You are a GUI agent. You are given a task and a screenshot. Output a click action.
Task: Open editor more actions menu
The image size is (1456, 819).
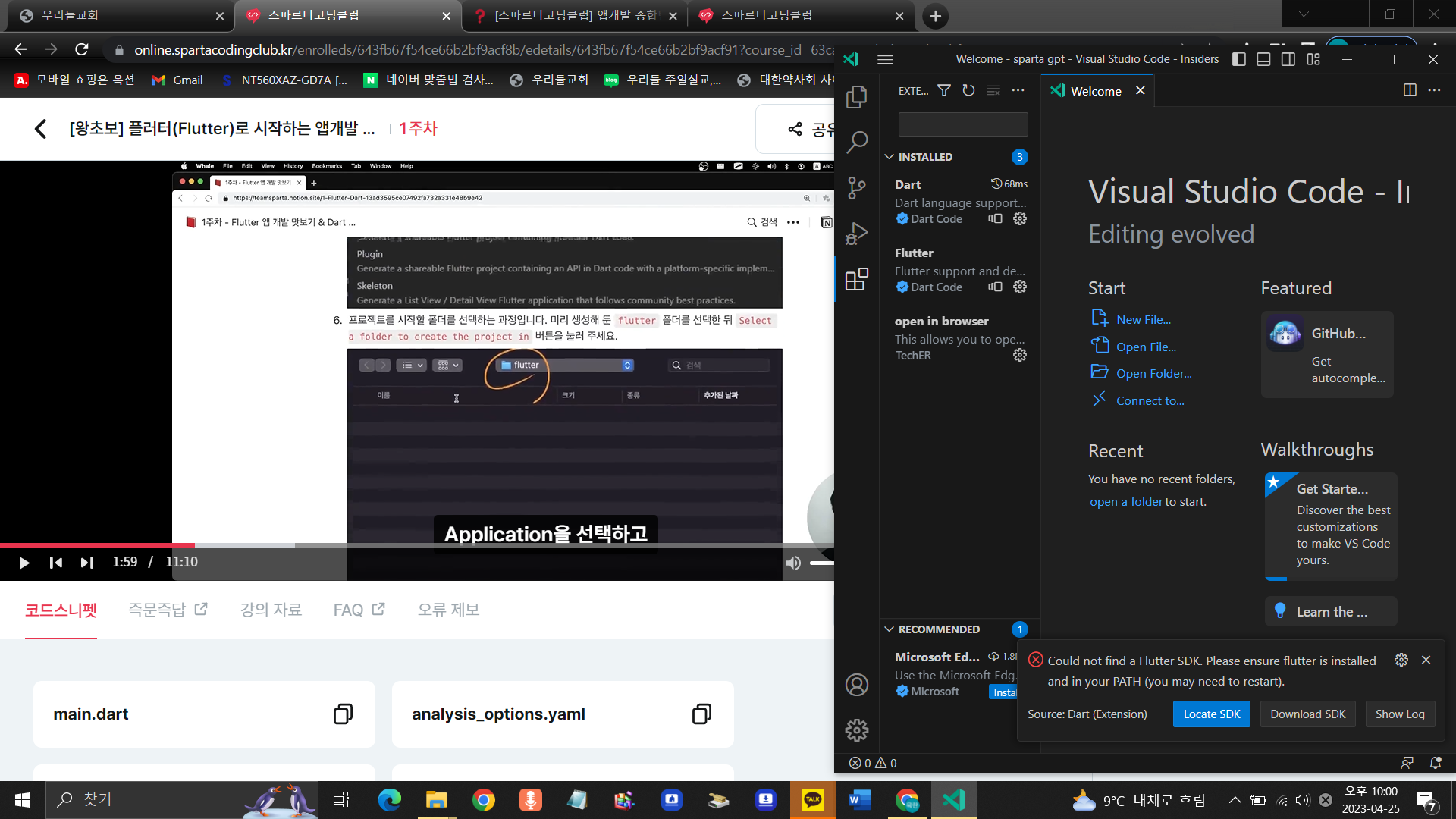click(1434, 90)
